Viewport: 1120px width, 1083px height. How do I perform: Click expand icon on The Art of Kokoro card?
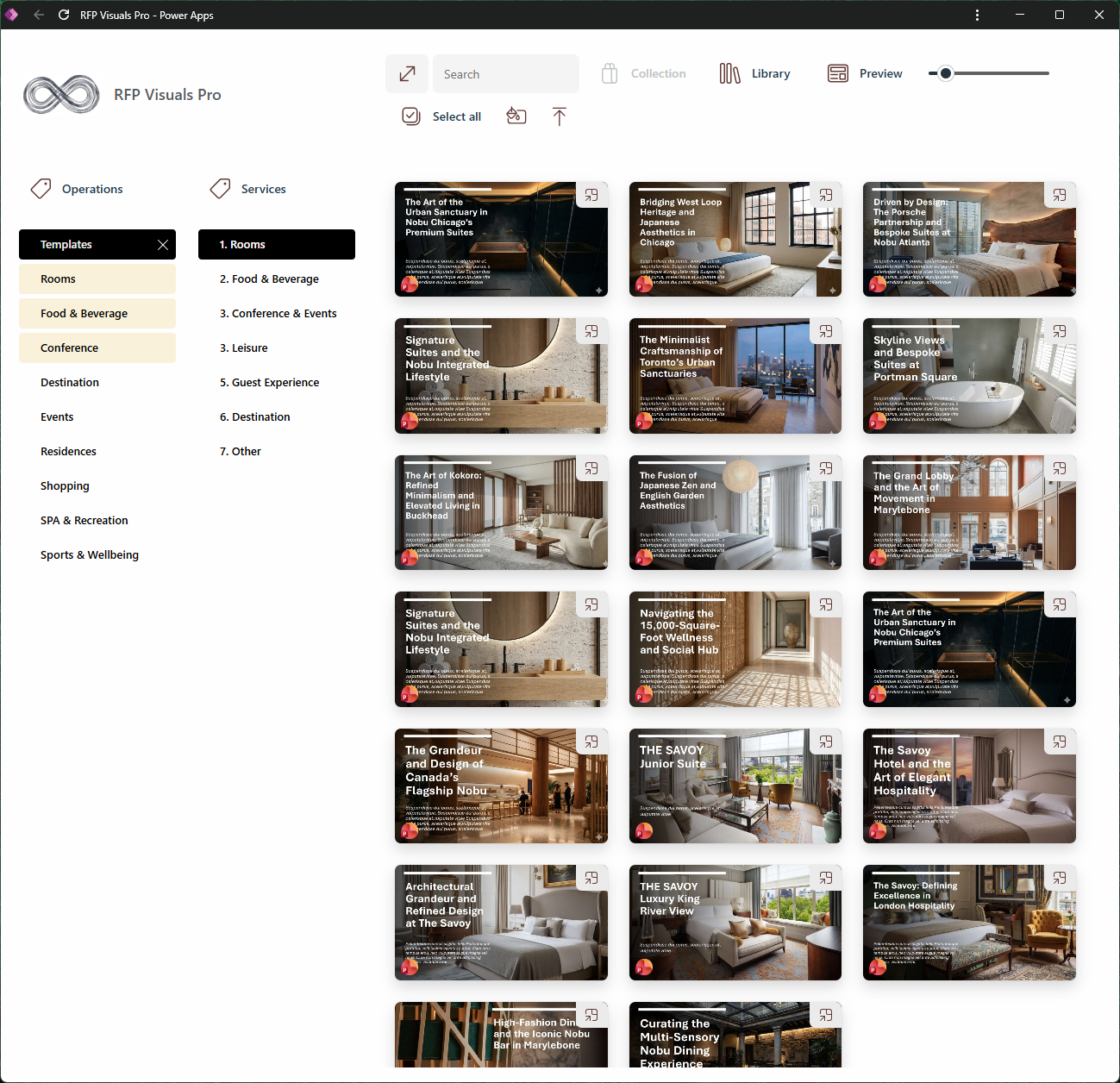point(591,468)
